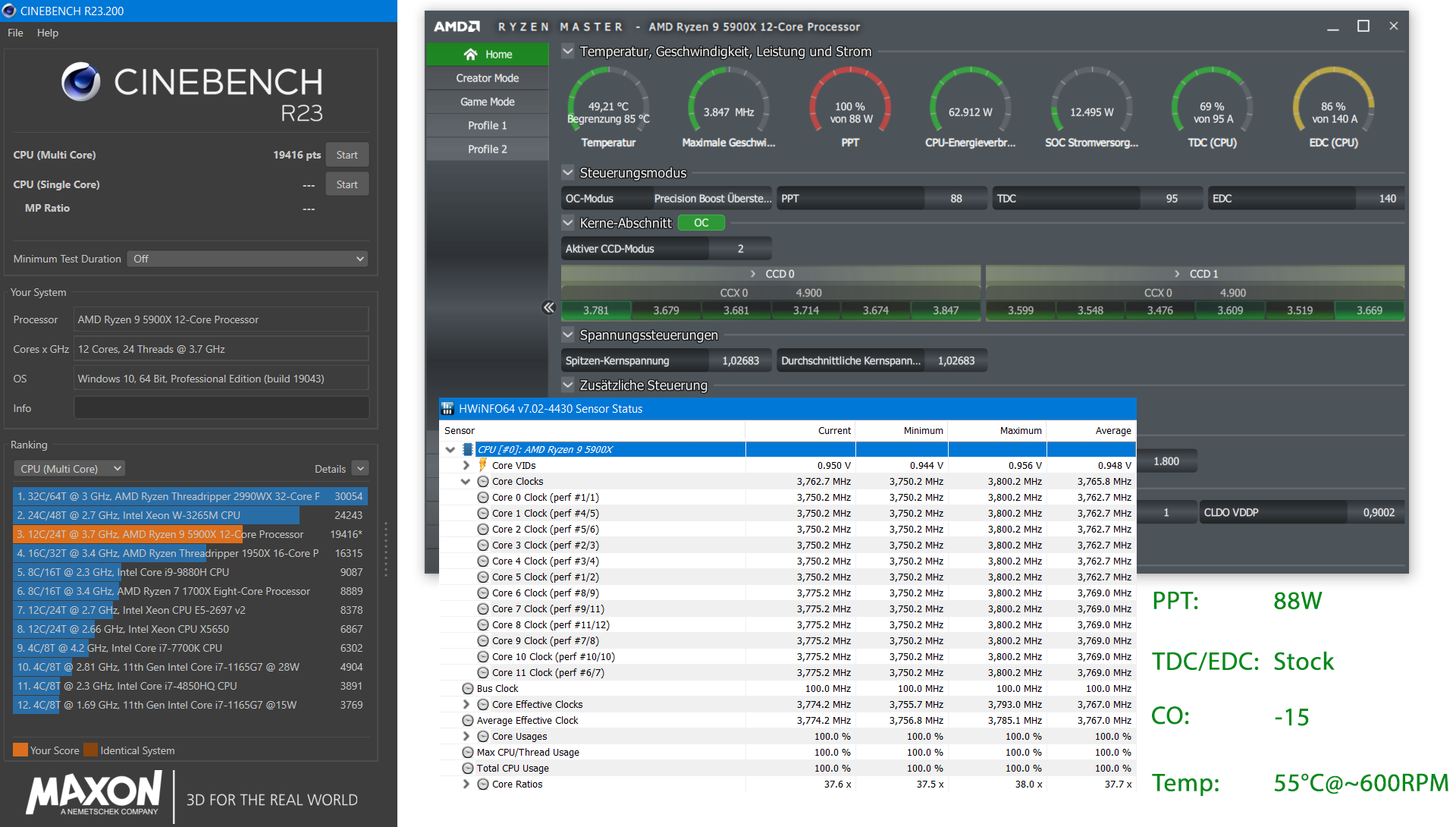This screenshot has width=1456, height=827.
Task: Collapse the Kerne-Abschnitt section chevron
Action: (567, 222)
